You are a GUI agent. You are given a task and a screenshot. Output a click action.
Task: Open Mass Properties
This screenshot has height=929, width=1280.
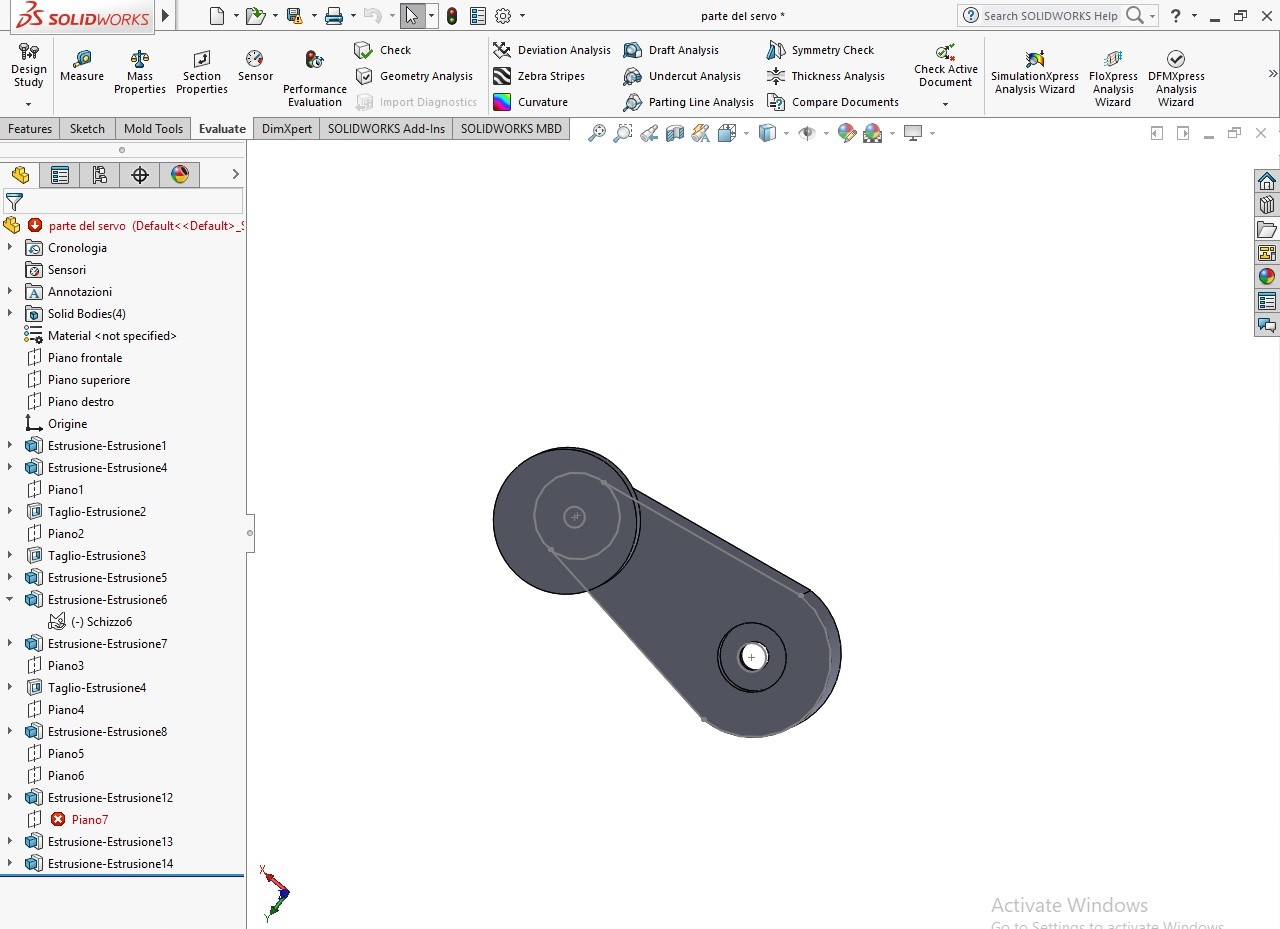coord(140,73)
